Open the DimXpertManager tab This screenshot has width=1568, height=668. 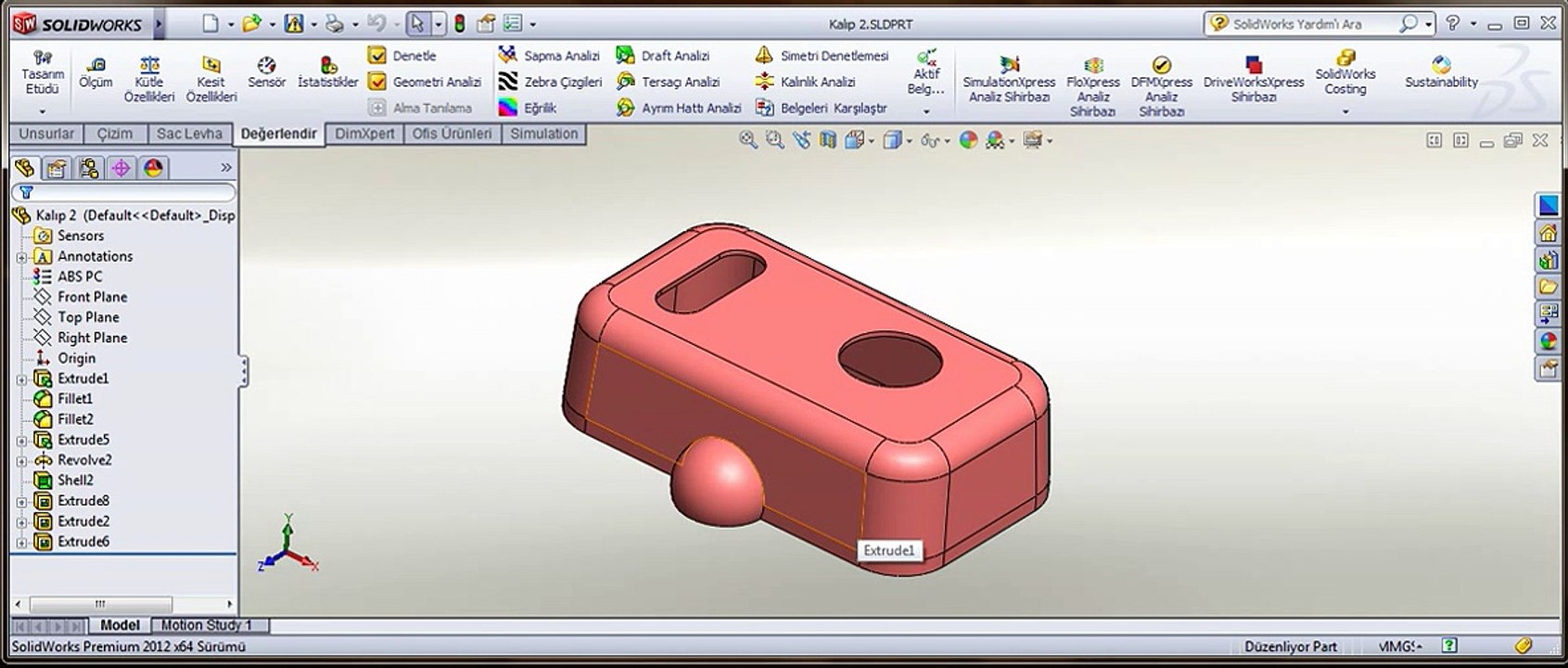pos(121,168)
